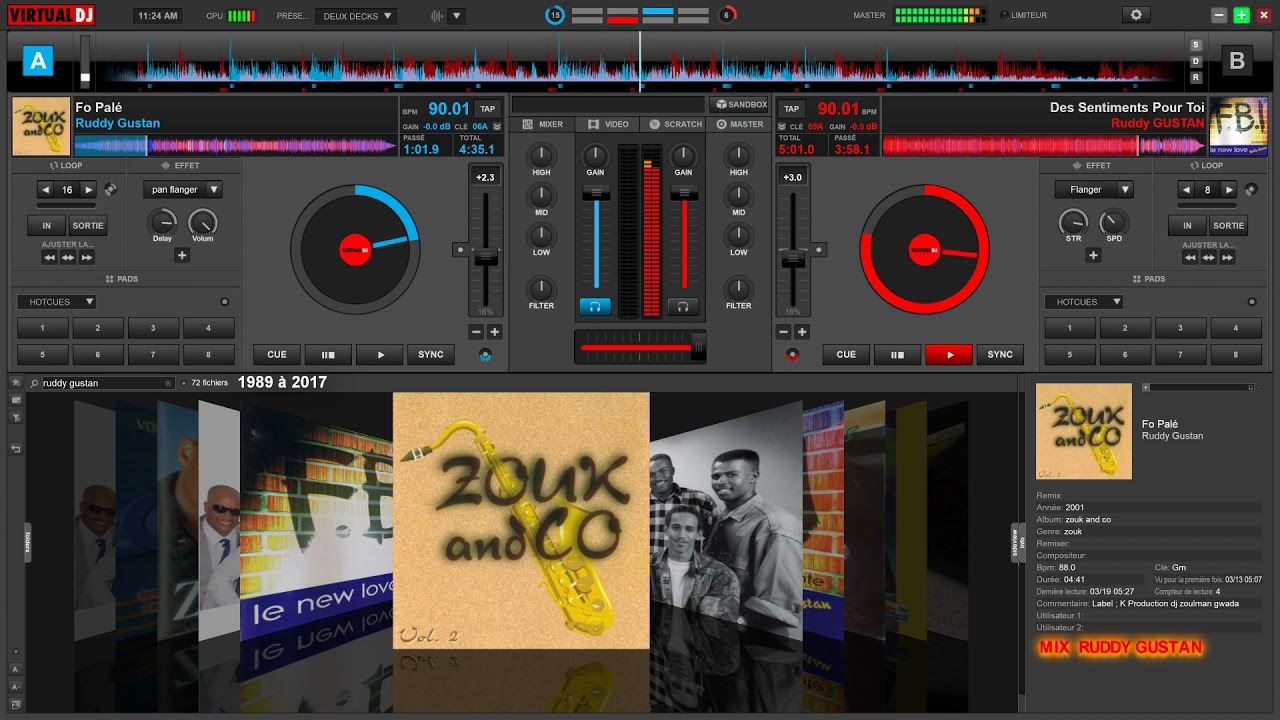Select deck B with the B badge
1280x720 pixels.
point(1237,61)
